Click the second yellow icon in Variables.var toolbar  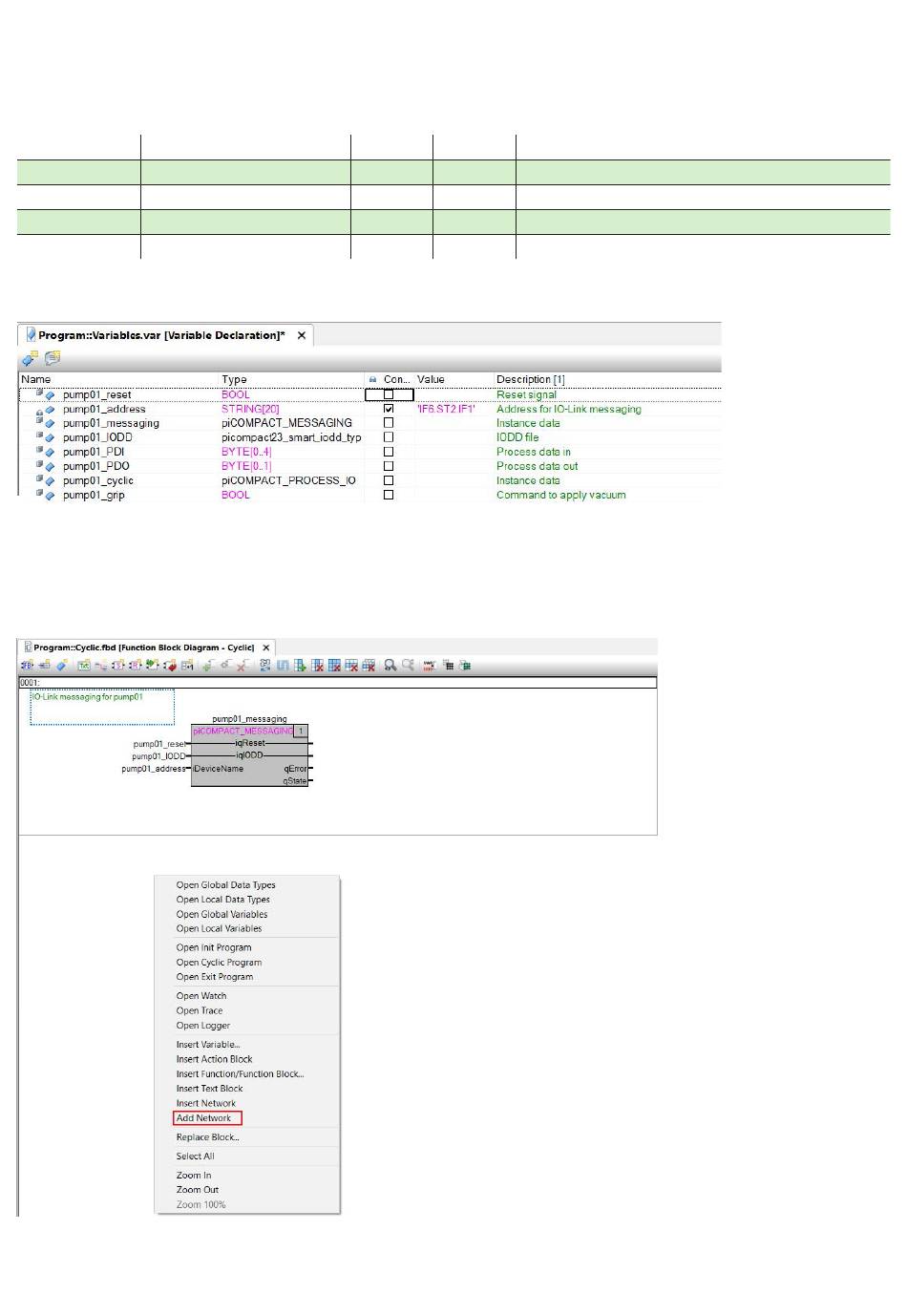point(53,359)
